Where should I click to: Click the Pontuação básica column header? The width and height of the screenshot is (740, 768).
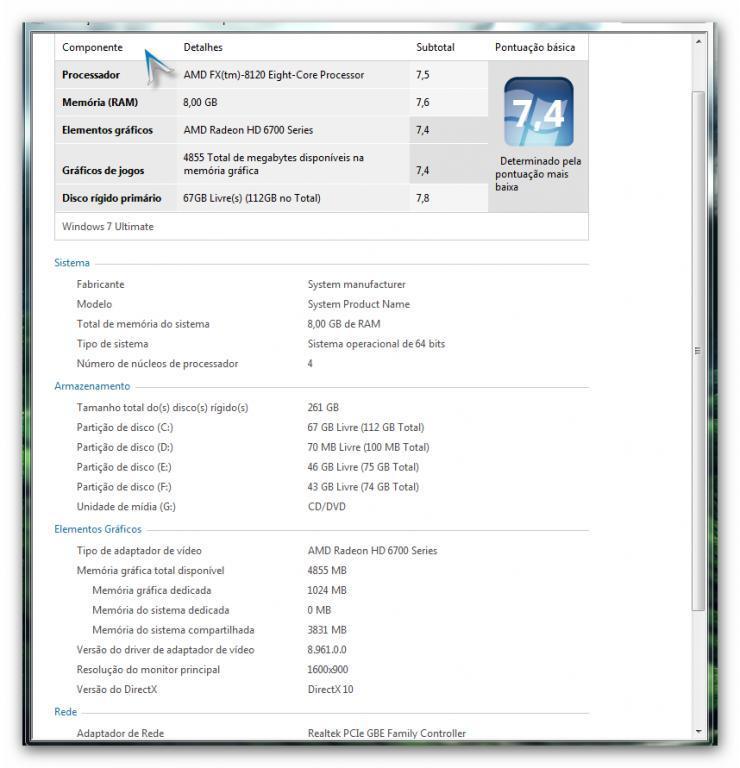535,47
